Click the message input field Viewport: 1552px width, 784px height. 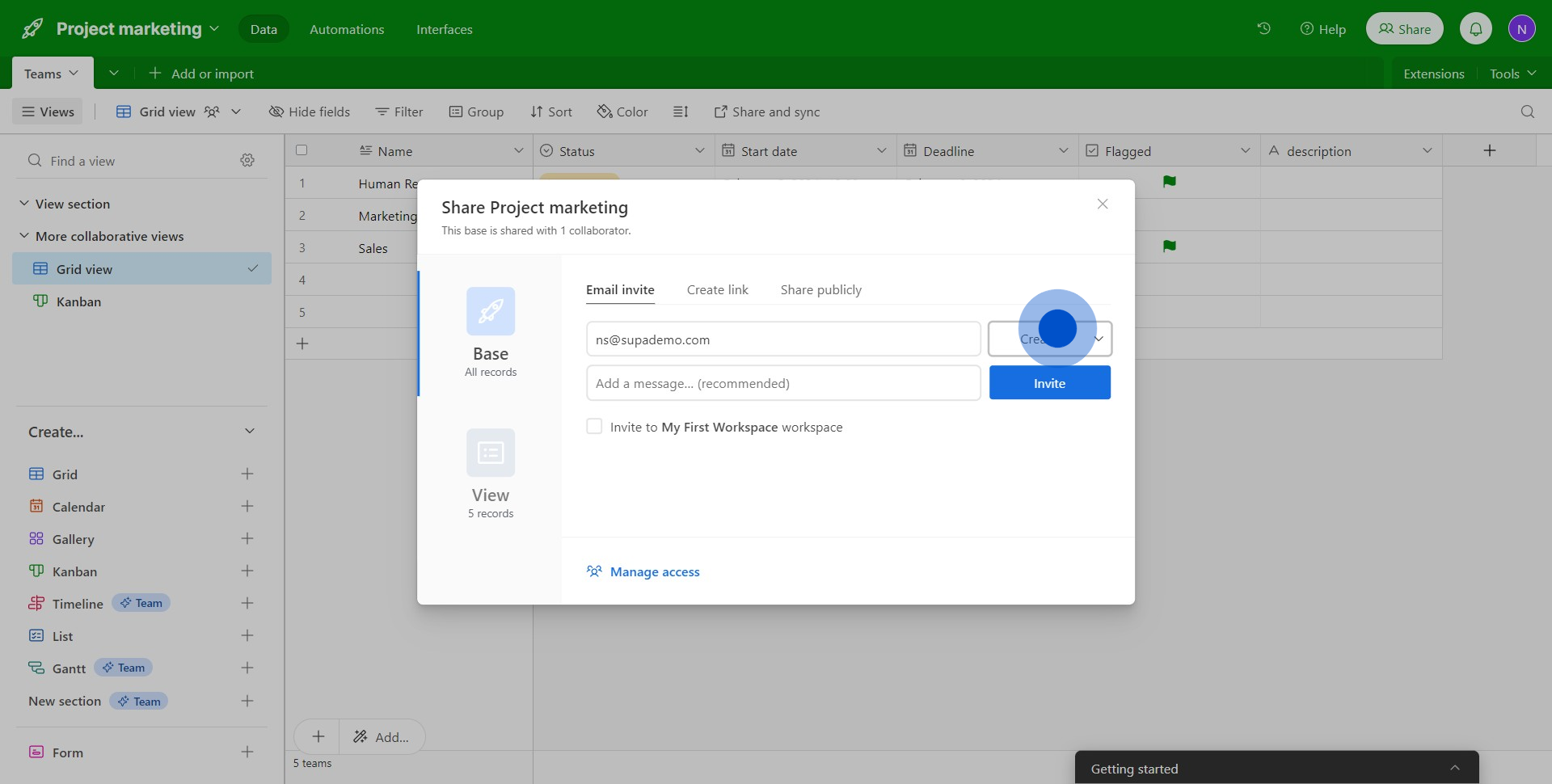click(x=782, y=384)
